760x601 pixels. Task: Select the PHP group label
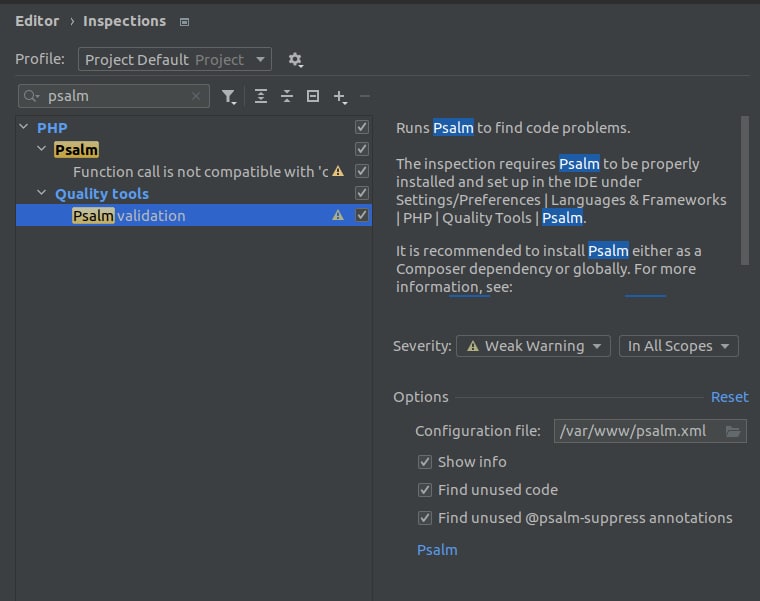pos(52,128)
